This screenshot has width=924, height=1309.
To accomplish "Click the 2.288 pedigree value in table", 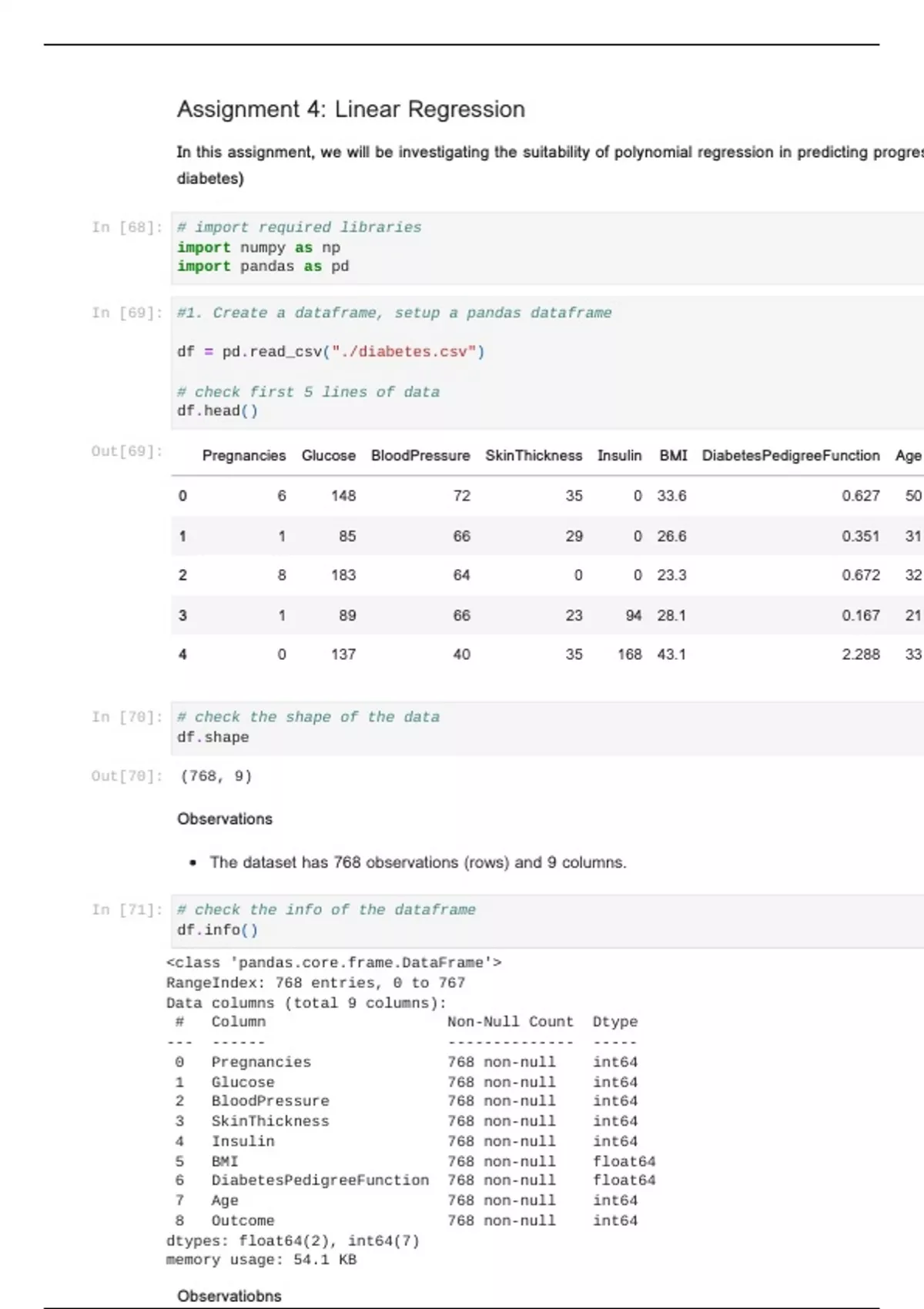I will 860,654.
